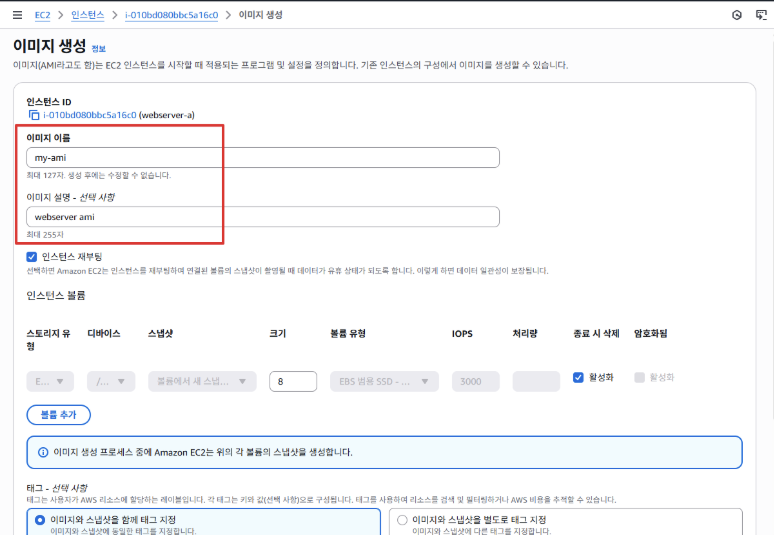The width and height of the screenshot is (774, 535).
Task: Copy the instance ID with copy icon
Action: pos(34,115)
